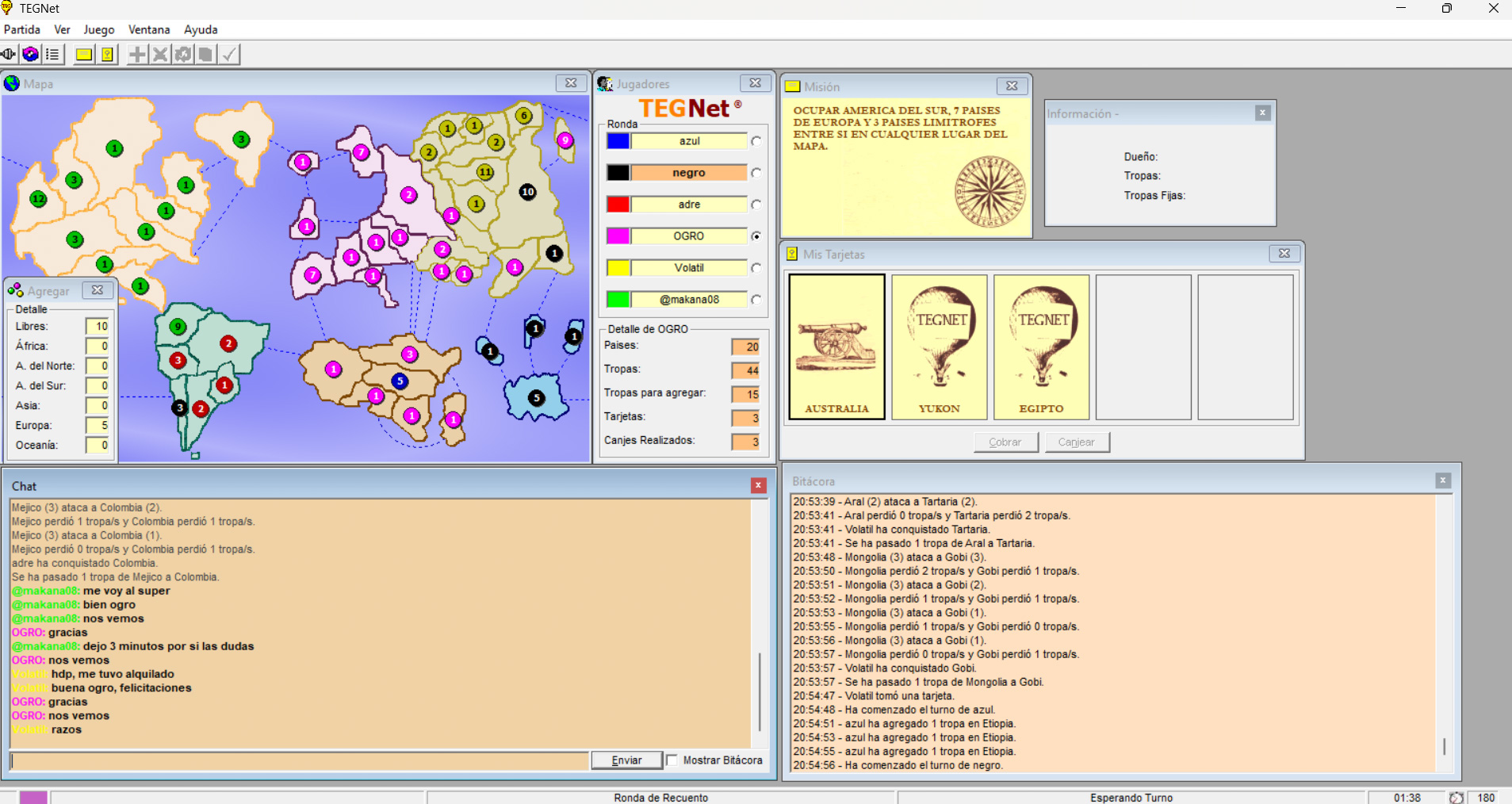Open the yellow cards toolbar icon
The width and height of the screenshot is (1512, 804).
107,54
